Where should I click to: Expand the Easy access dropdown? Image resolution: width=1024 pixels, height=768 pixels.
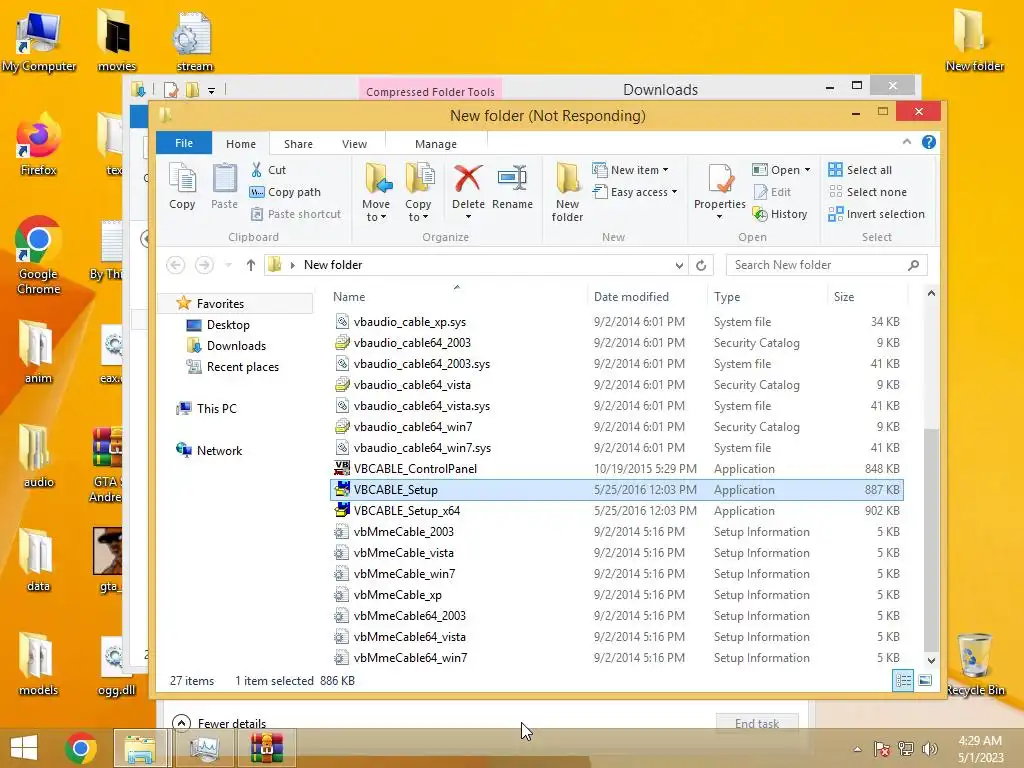click(635, 192)
